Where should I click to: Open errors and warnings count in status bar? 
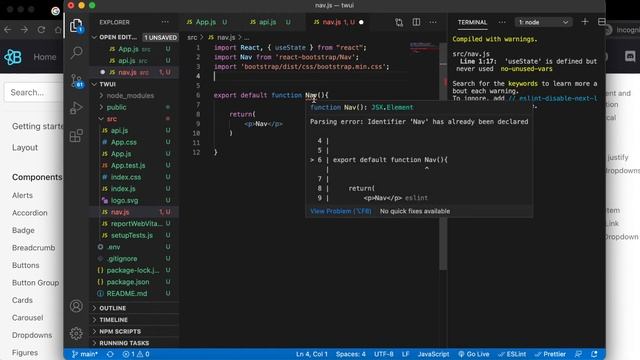[136, 354]
